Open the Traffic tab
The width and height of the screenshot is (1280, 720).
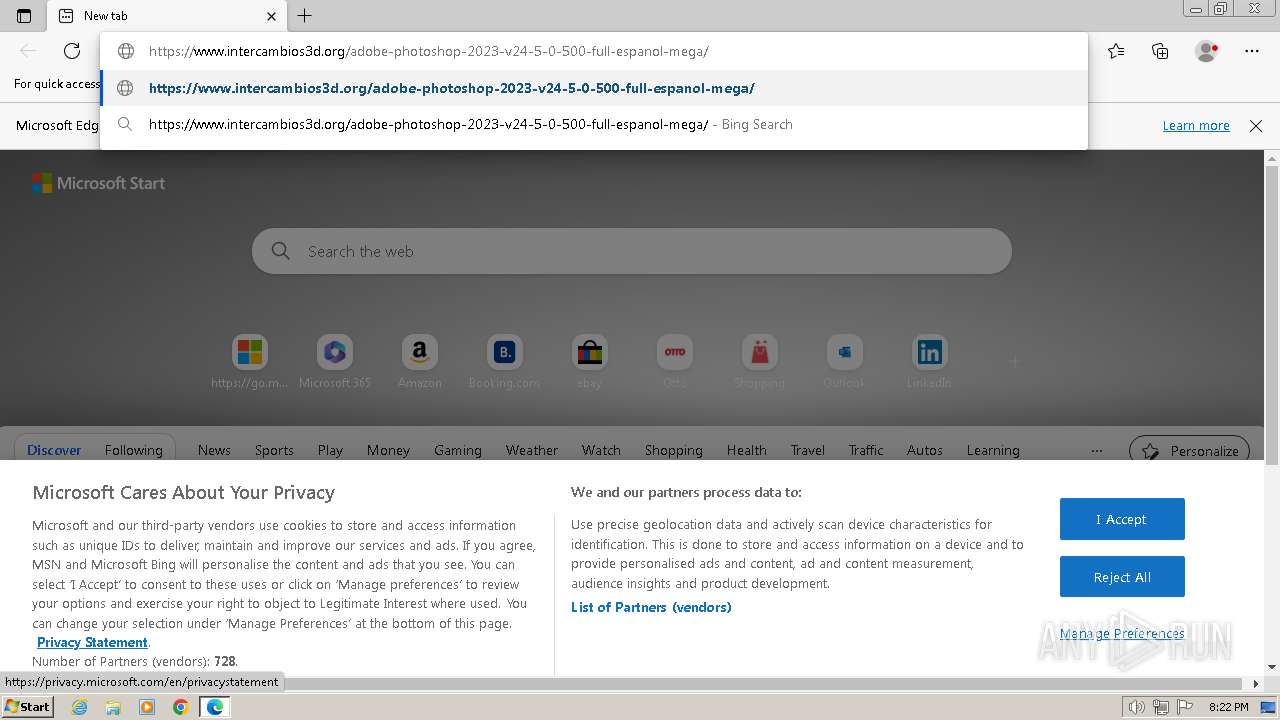pyautogui.click(x=866, y=450)
